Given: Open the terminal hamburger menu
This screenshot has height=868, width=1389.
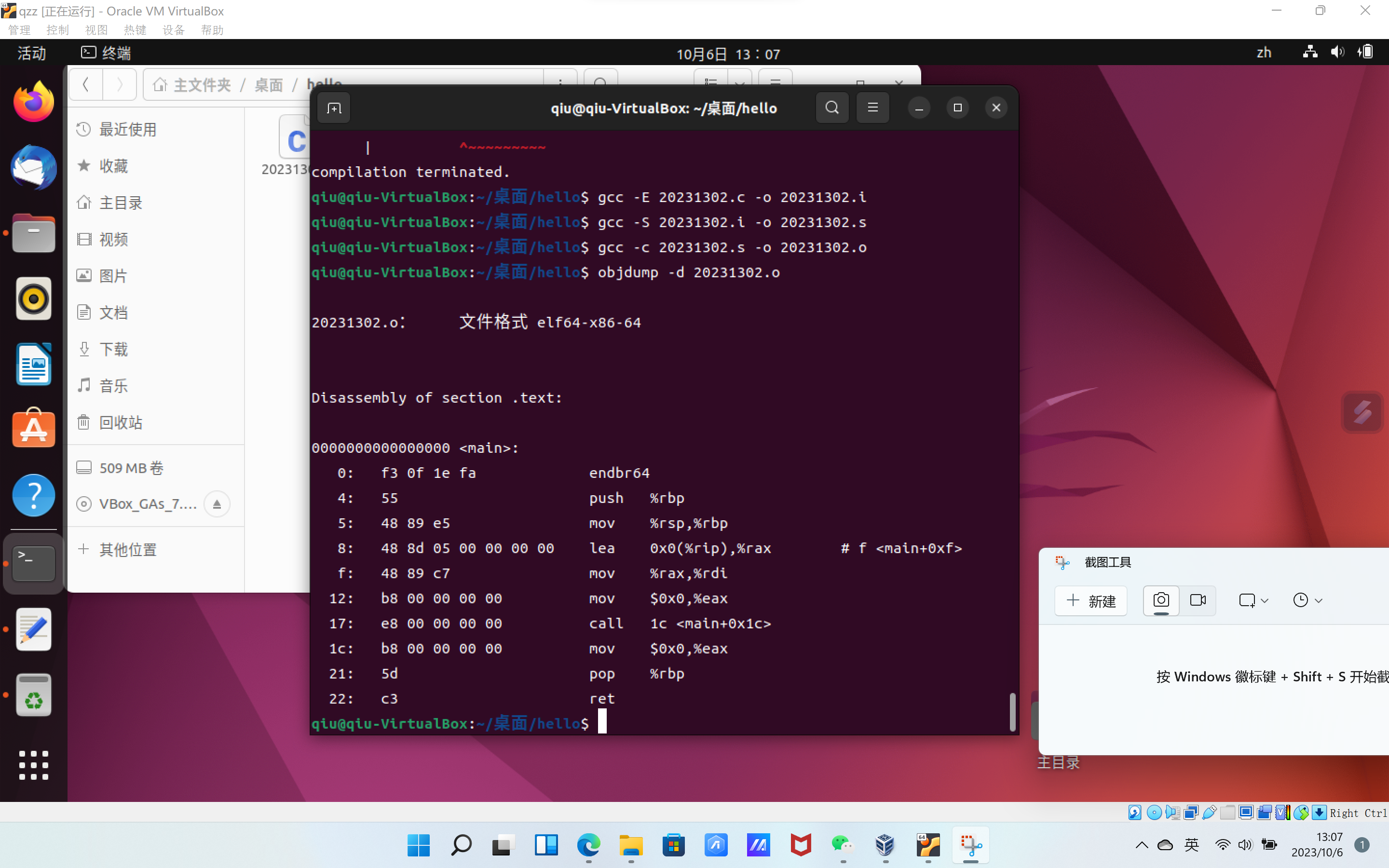Looking at the screenshot, I should click(x=872, y=108).
